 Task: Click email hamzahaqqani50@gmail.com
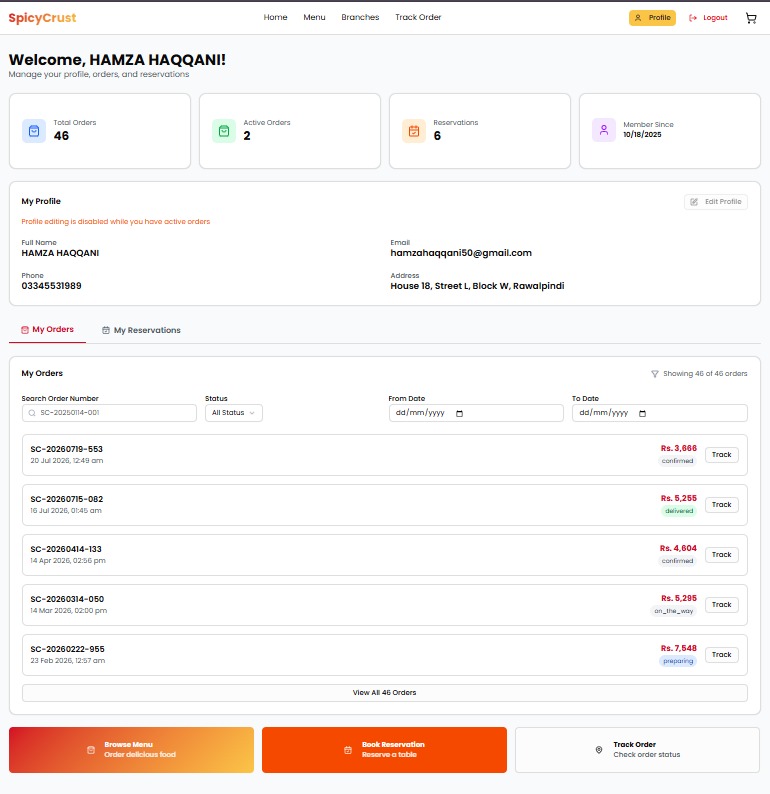(x=461, y=253)
